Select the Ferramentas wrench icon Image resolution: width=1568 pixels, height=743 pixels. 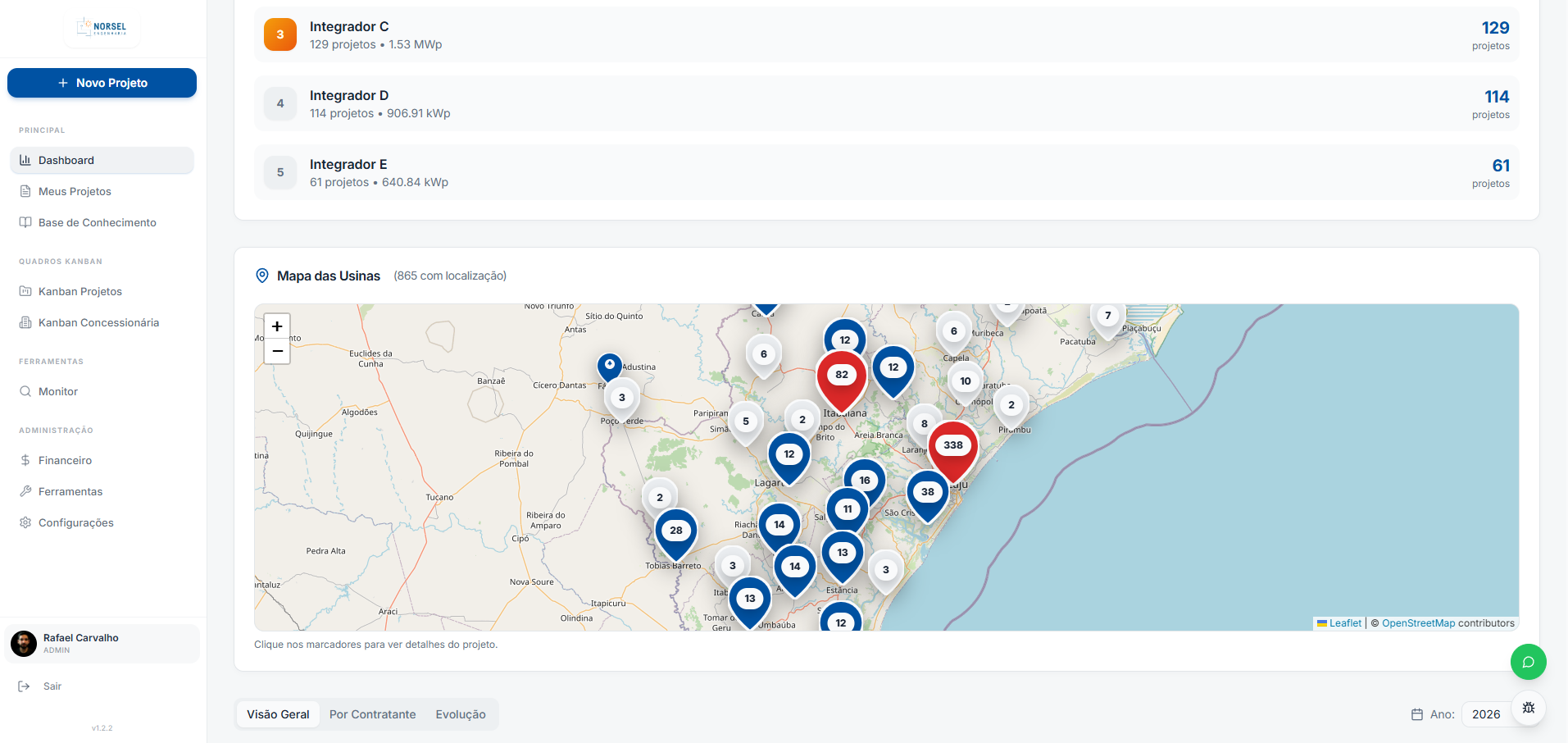25,491
